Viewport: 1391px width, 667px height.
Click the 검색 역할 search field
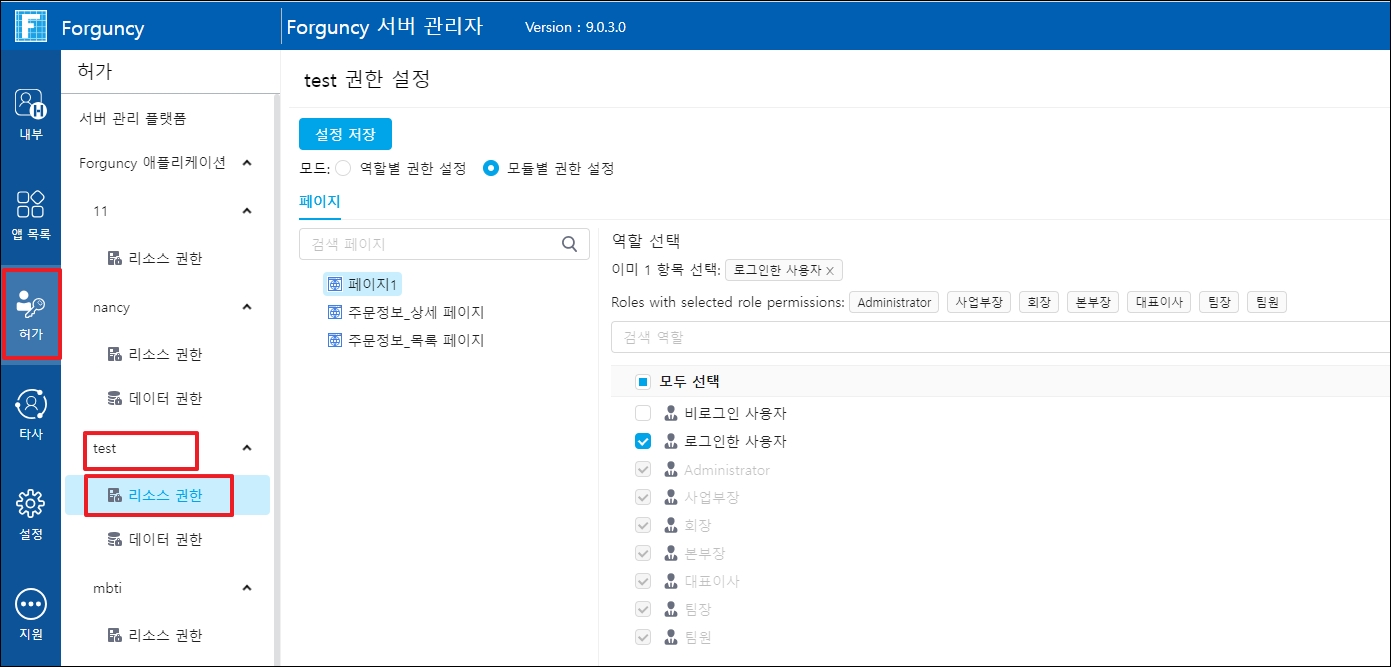(x=1000, y=337)
